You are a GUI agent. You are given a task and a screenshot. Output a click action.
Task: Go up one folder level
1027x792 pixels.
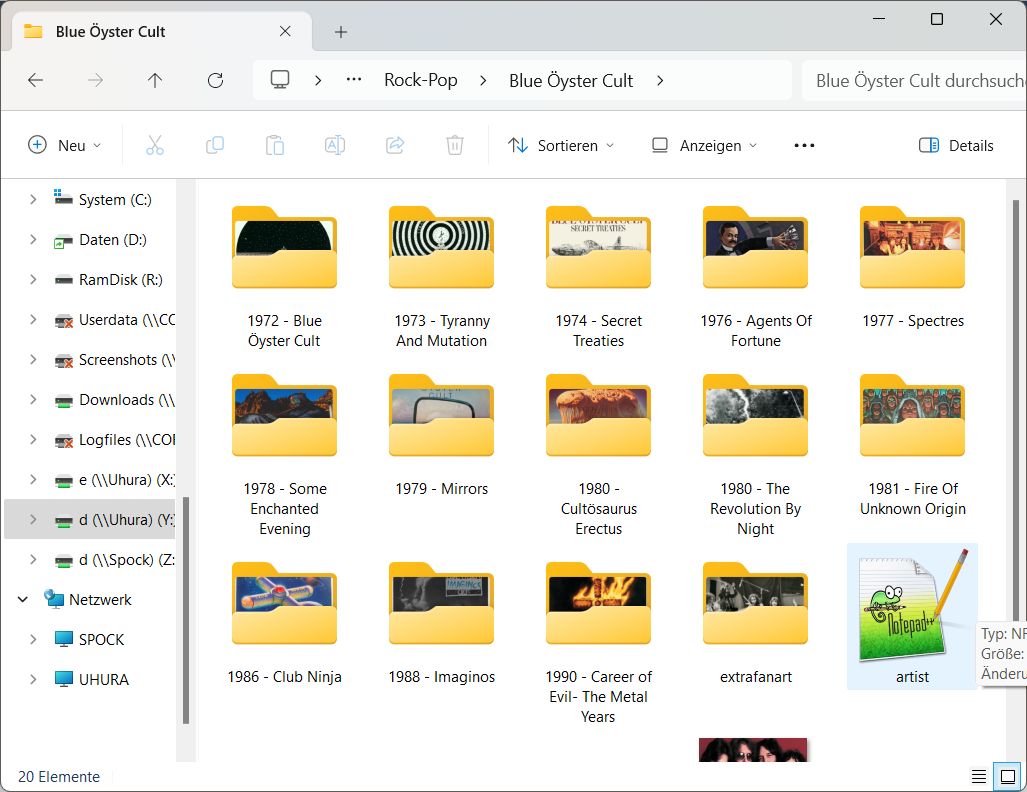[155, 81]
